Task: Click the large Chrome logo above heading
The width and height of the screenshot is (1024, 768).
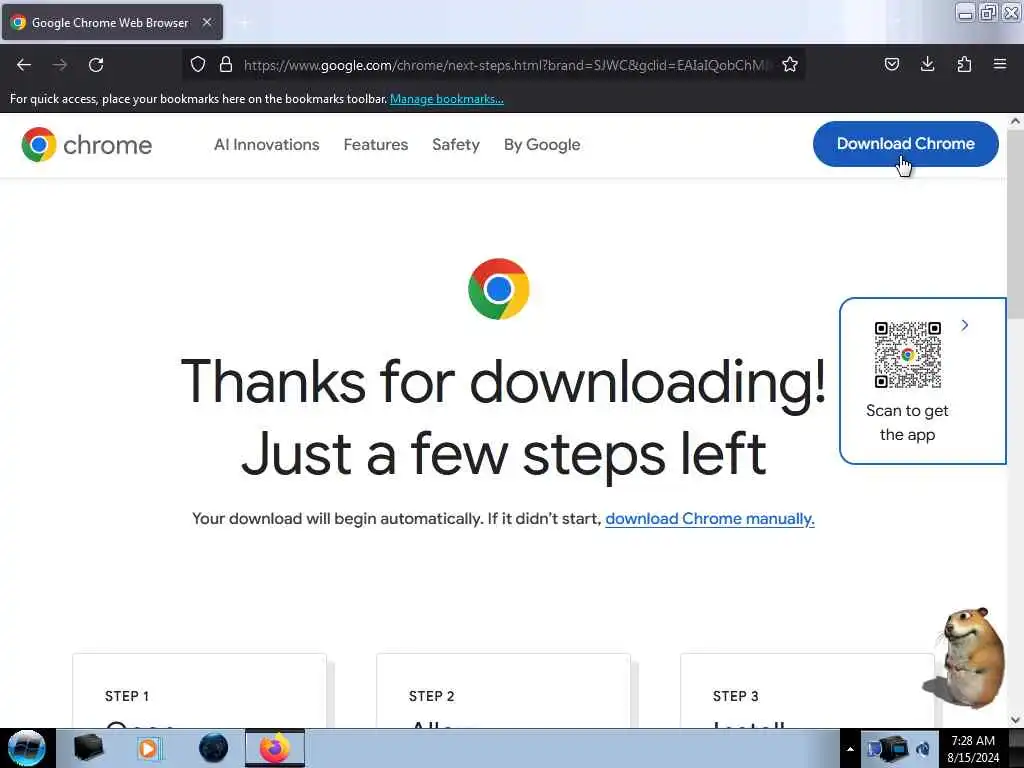Action: coord(499,289)
